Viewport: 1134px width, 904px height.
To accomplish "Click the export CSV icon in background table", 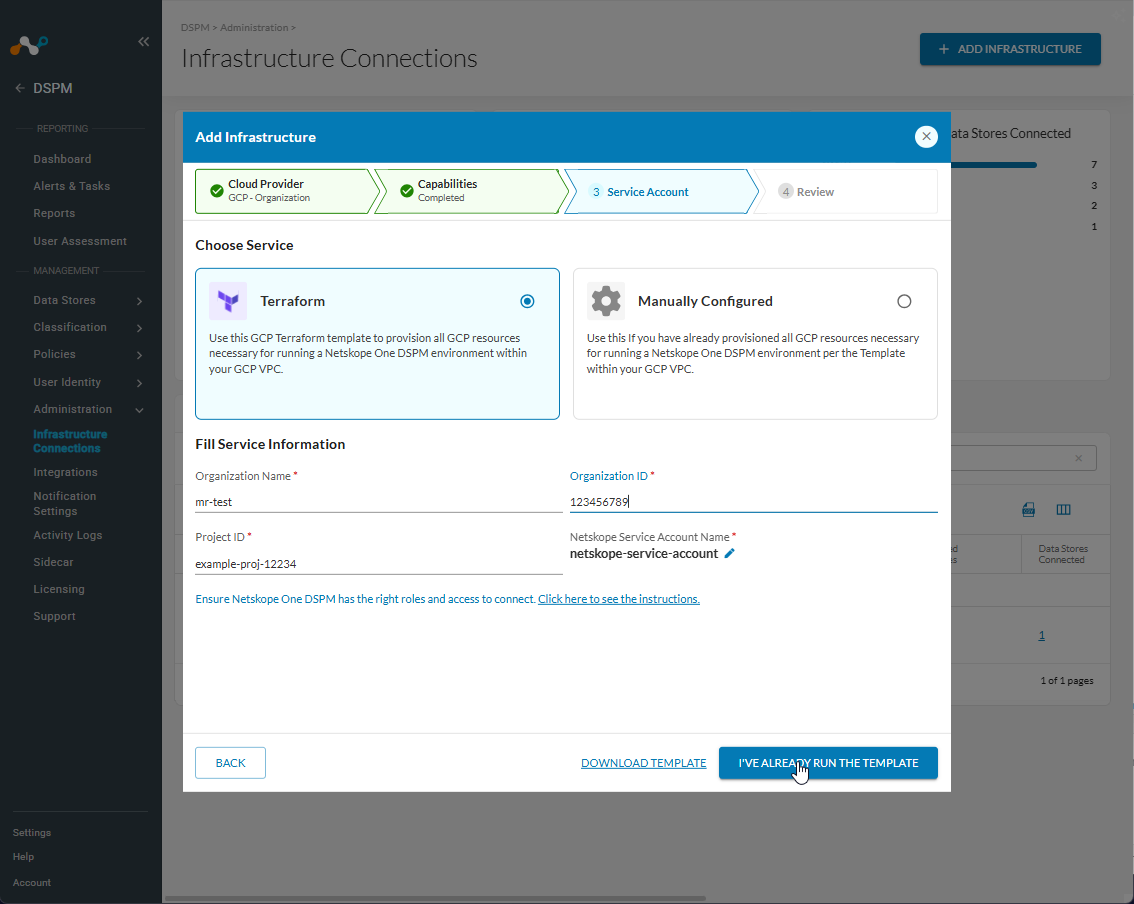I will [x=1028, y=510].
